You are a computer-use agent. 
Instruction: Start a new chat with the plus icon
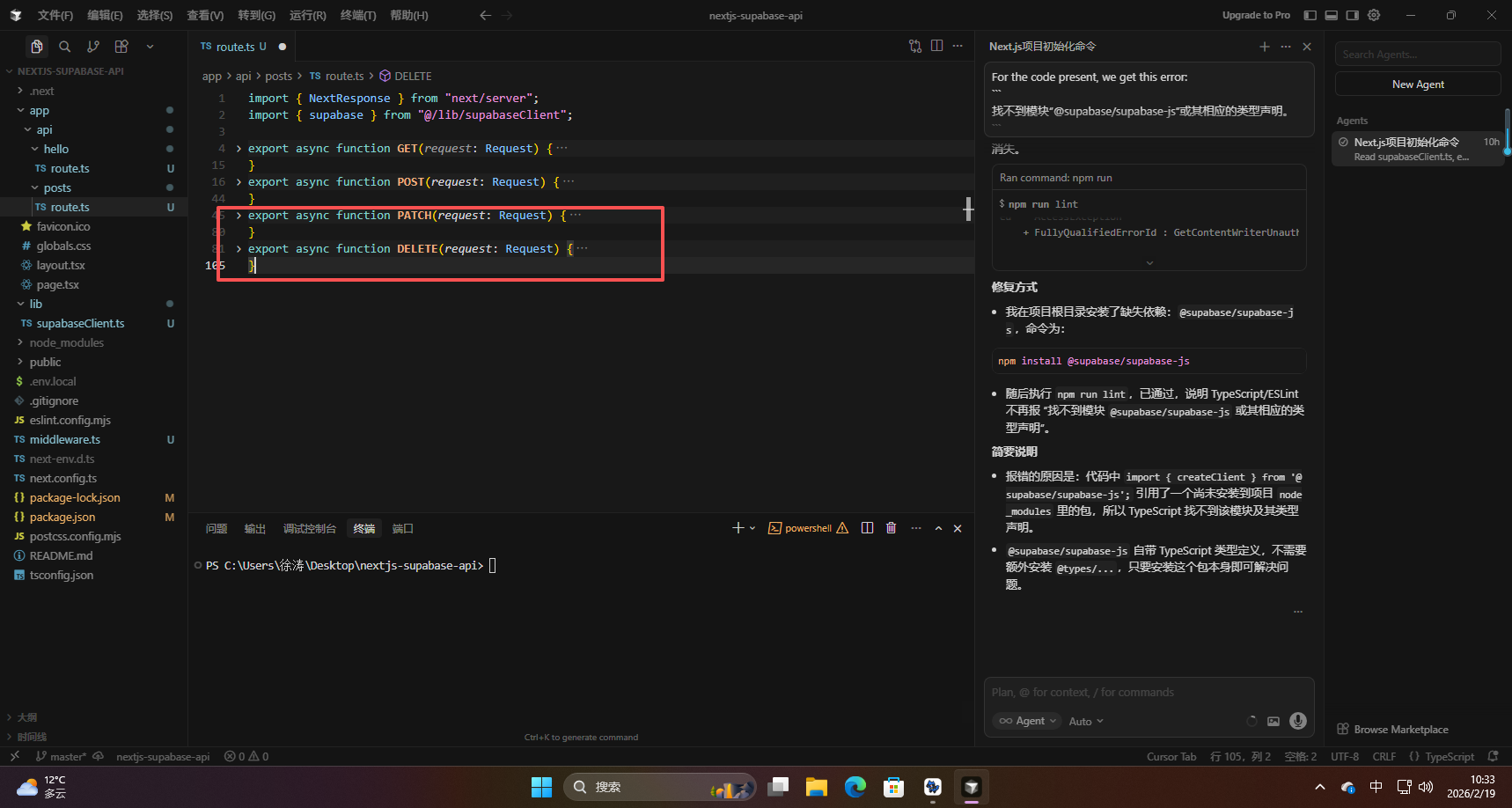1265,47
